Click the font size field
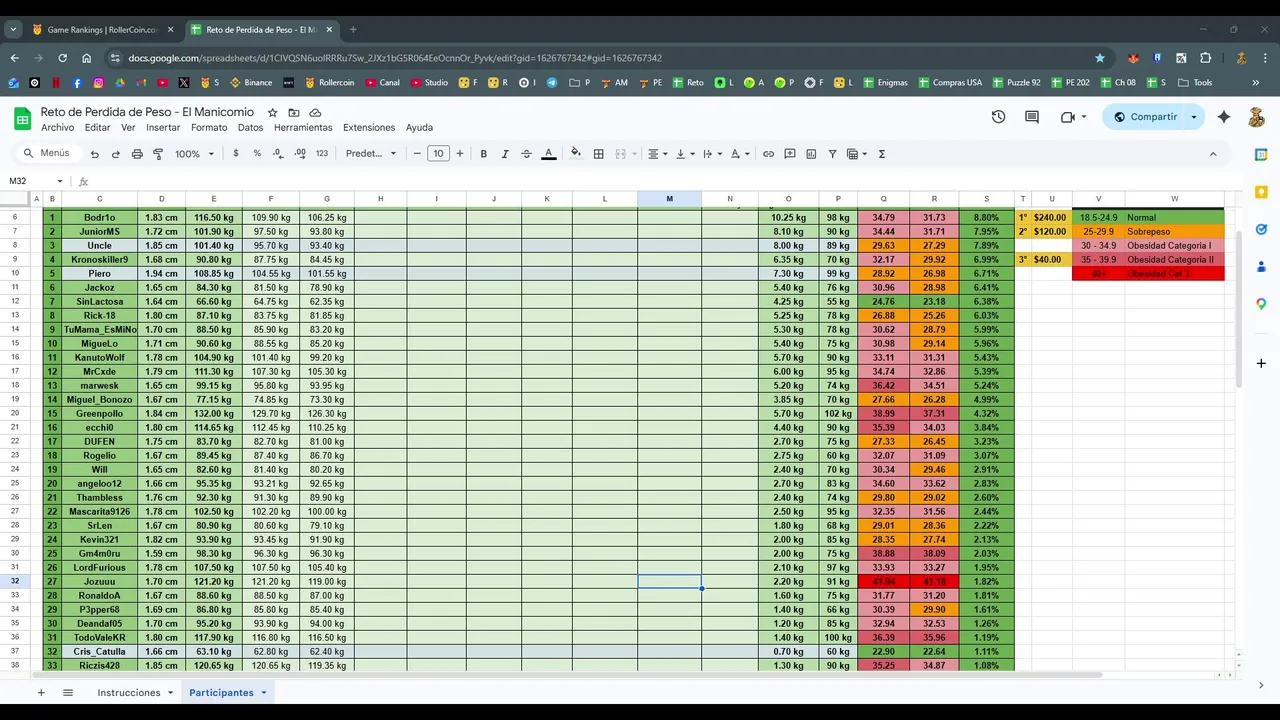The width and height of the screenshot is (1280, 720). pos(438,154)
